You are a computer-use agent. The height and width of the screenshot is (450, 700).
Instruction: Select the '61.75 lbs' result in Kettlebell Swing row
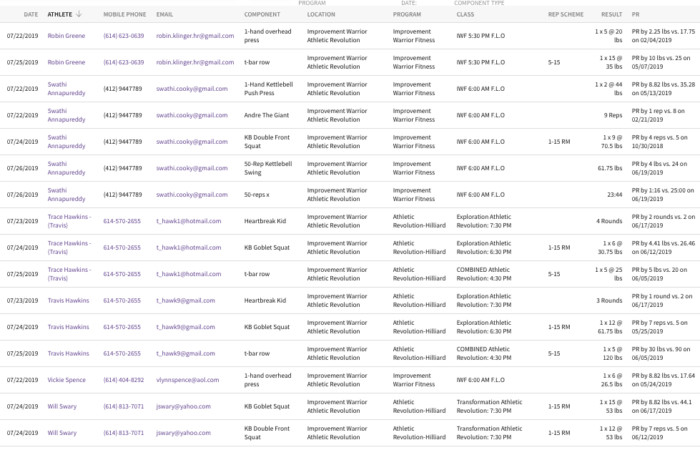click(x=610, y=168)
